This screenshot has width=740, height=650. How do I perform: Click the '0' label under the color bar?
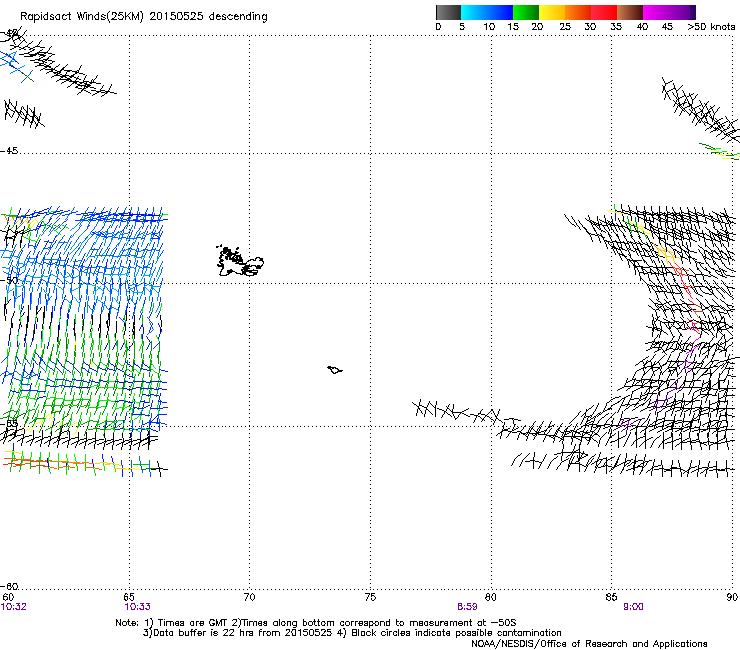click(x=438, y=27)
